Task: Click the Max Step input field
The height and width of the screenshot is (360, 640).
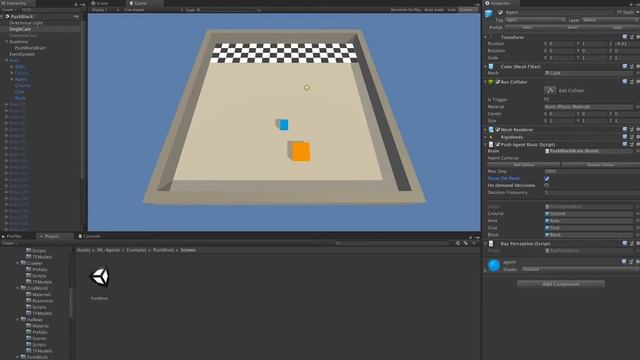Action: (x=591, y=171)
